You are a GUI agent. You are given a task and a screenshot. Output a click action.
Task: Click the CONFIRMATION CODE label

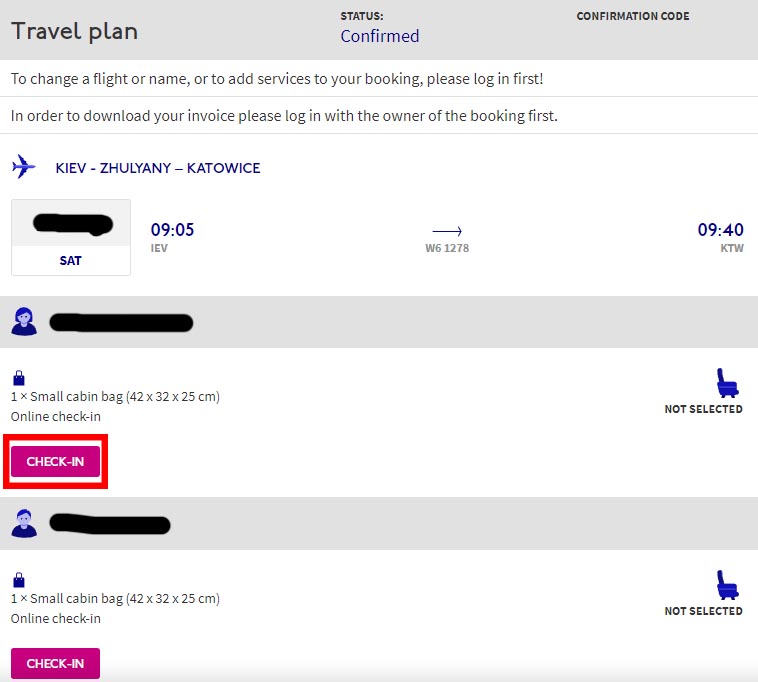point(633,16)
